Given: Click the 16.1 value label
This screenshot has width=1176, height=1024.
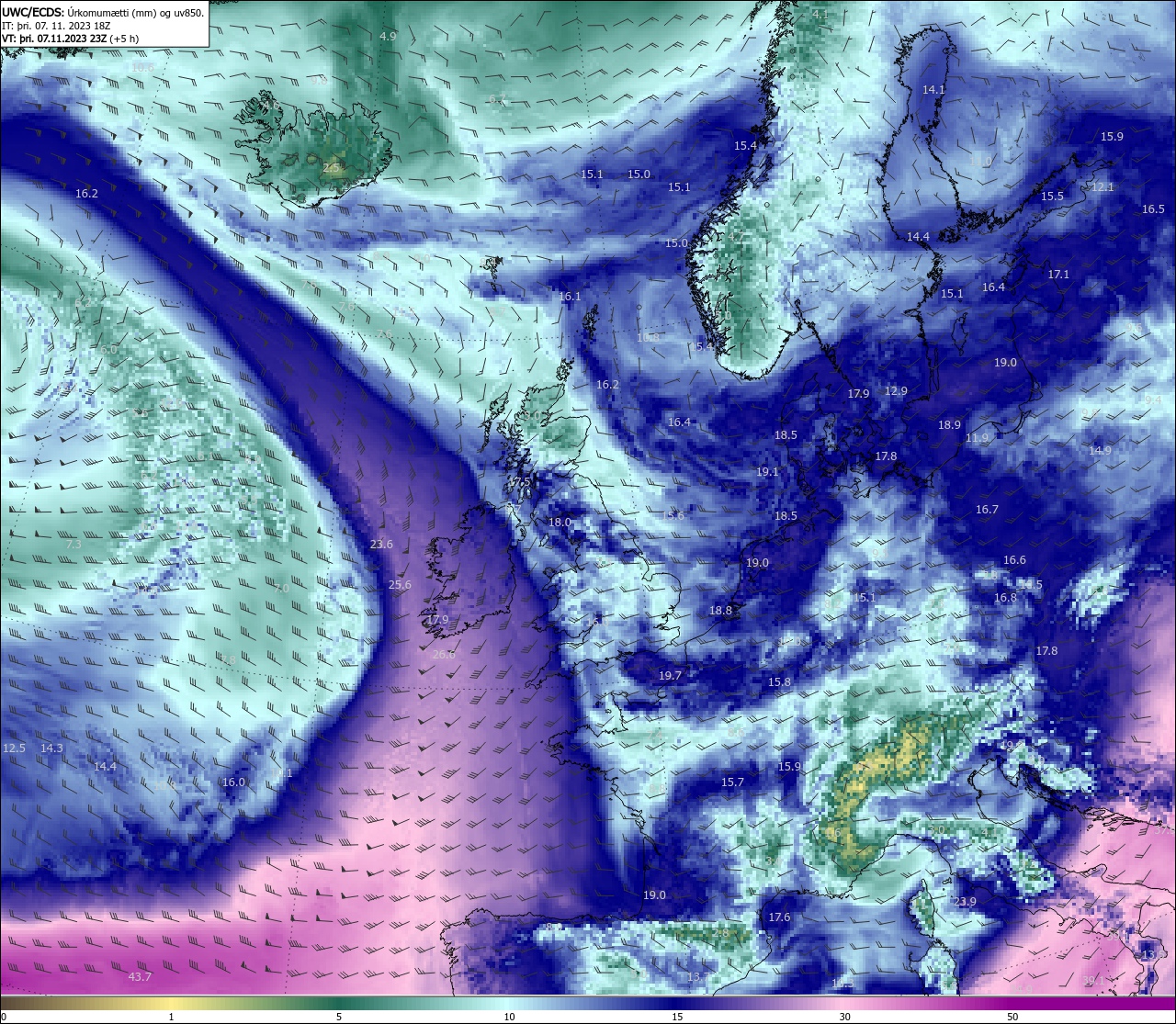Looking at the screenshot, I should 570,296.
